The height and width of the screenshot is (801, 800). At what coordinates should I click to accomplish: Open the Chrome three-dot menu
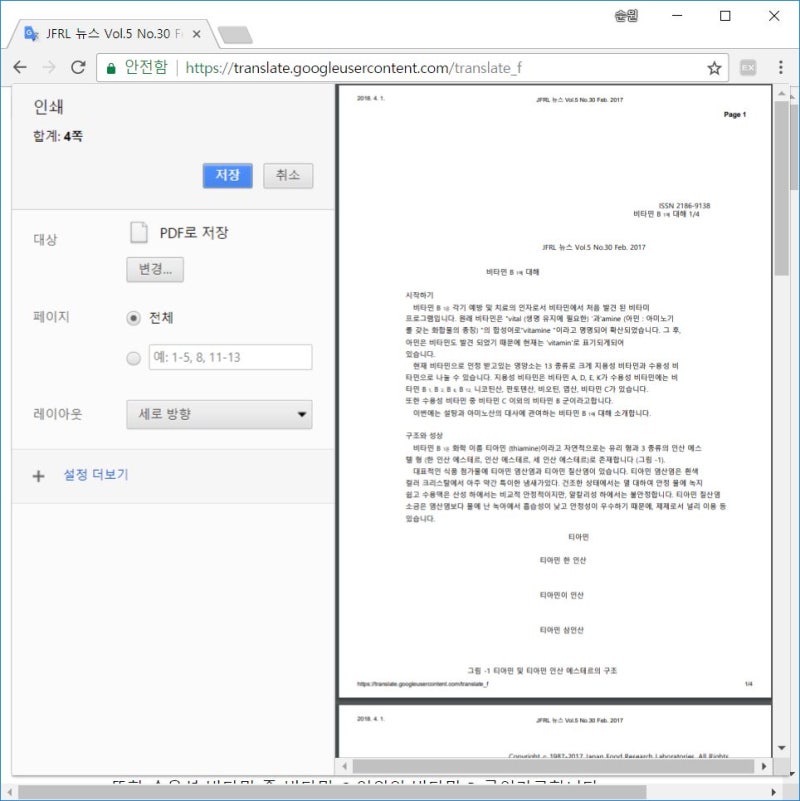tap(781, 67)
